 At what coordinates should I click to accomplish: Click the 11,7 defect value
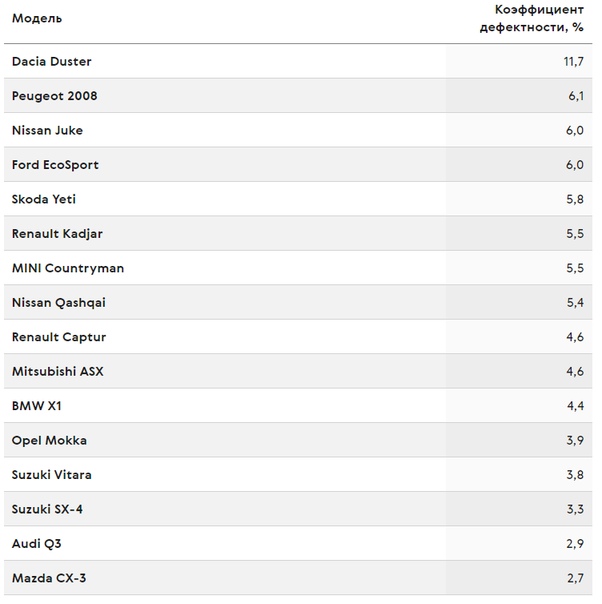[x=574, y=62]
